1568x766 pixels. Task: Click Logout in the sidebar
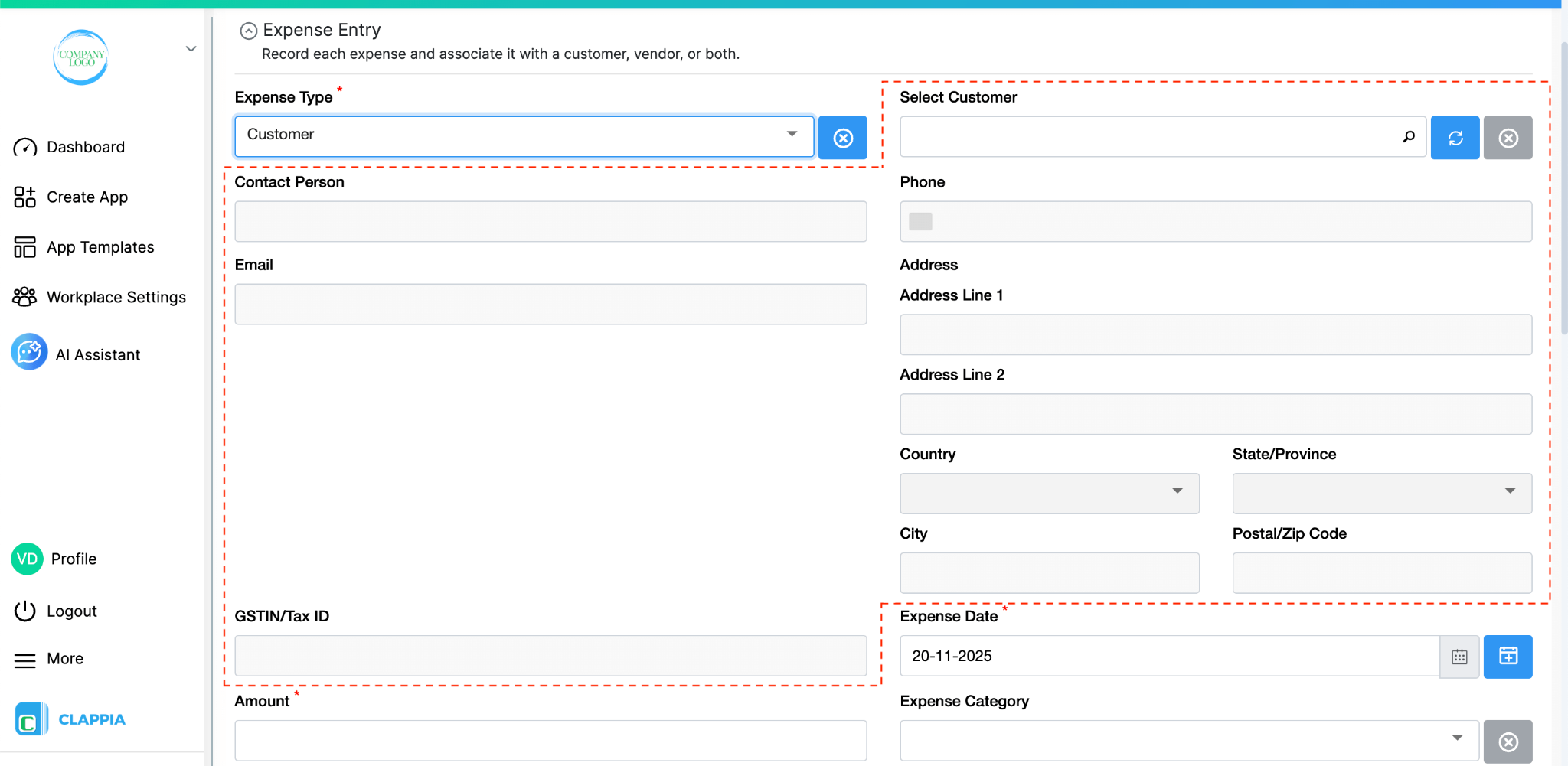click(71, 611)
